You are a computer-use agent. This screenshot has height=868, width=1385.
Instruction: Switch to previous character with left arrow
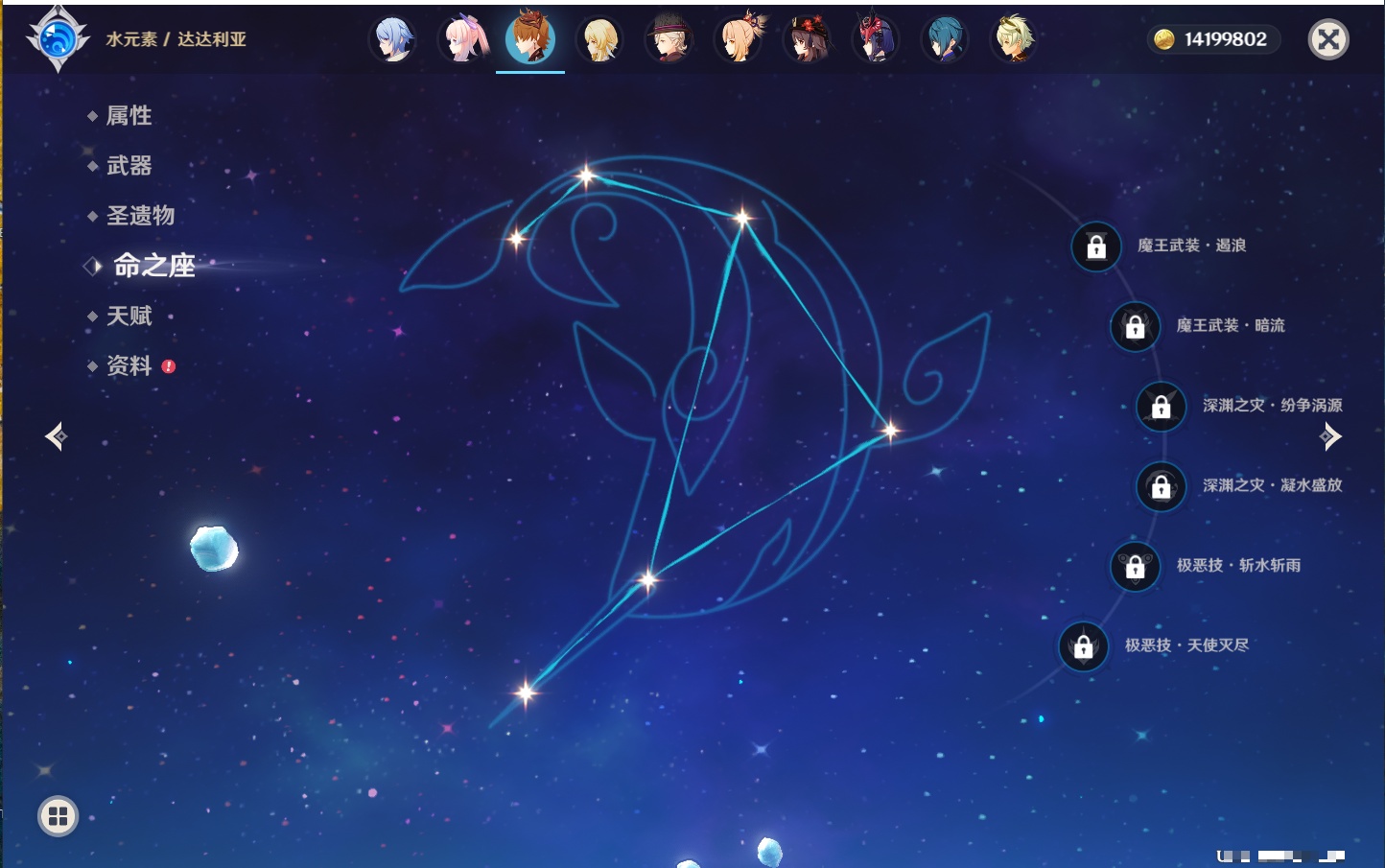pos(56,436)
